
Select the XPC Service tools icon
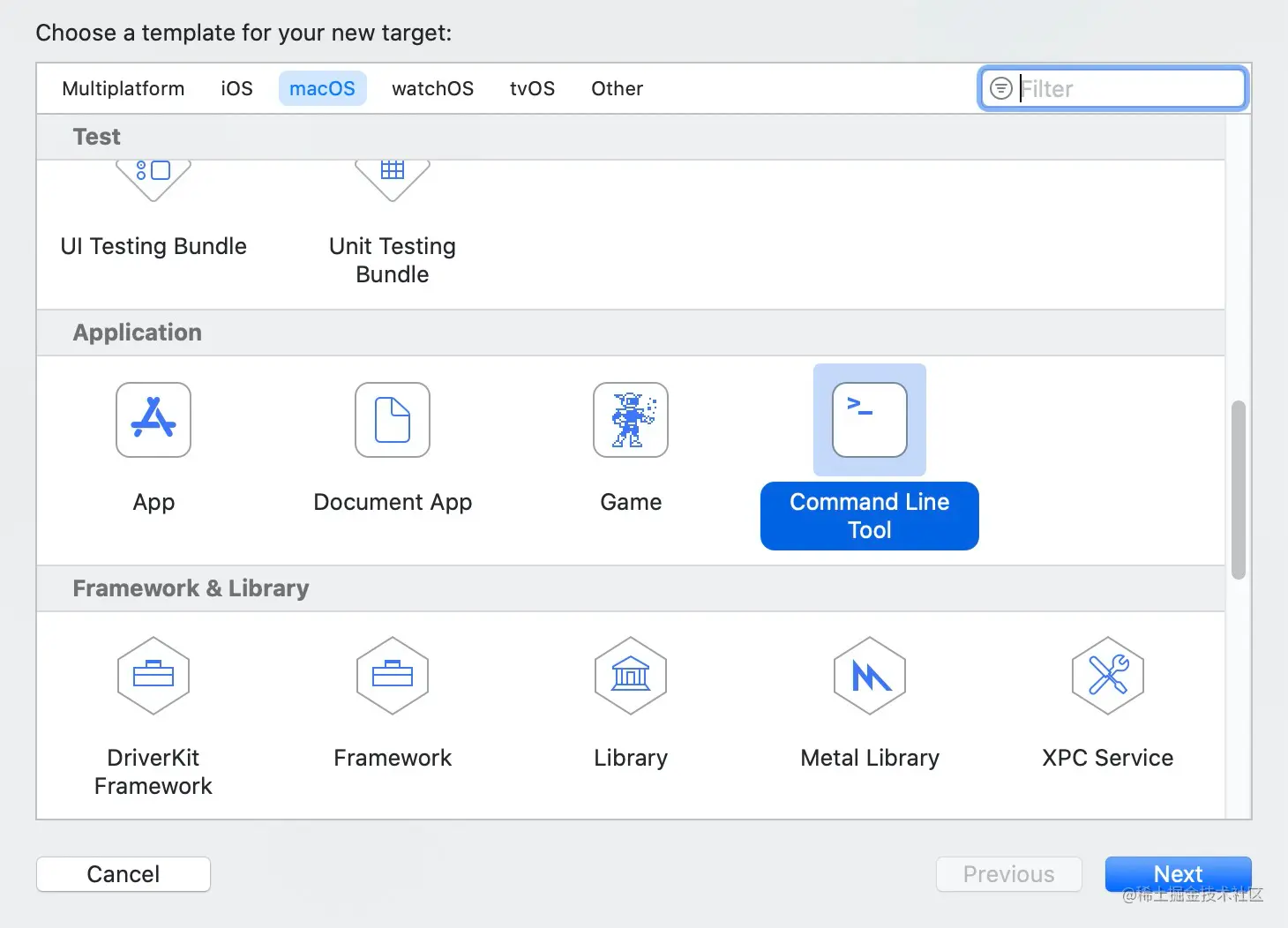[x=1108, y=676]
